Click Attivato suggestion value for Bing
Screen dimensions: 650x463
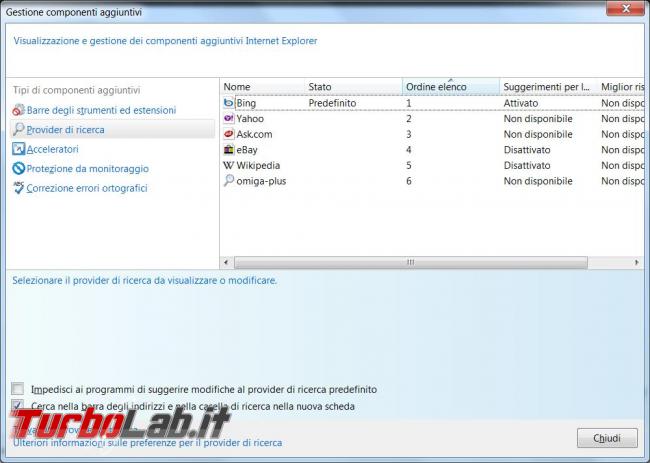(521, 103)
